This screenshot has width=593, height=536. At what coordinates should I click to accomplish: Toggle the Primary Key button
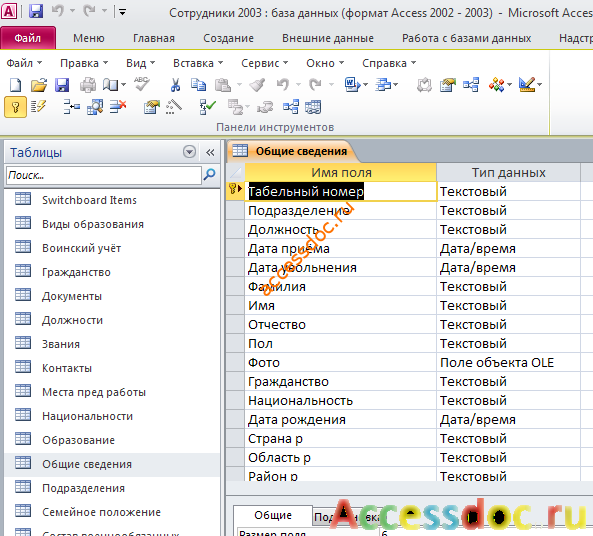click(x=16, y=107)
